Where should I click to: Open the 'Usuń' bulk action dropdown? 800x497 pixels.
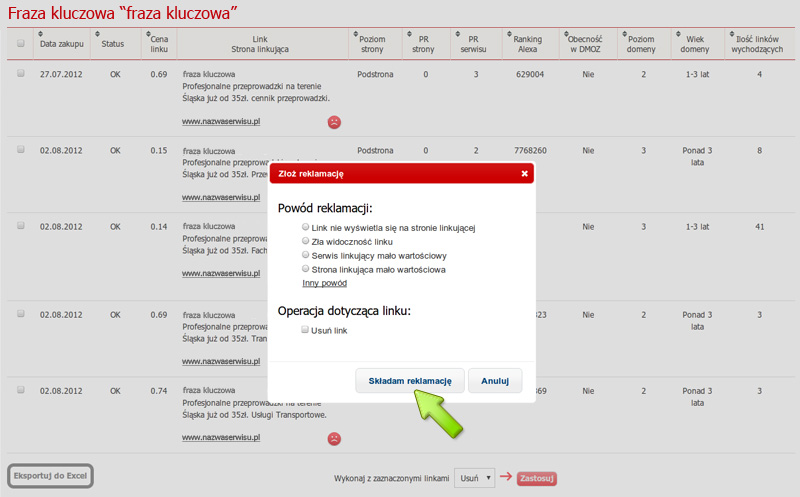(474, 478)
